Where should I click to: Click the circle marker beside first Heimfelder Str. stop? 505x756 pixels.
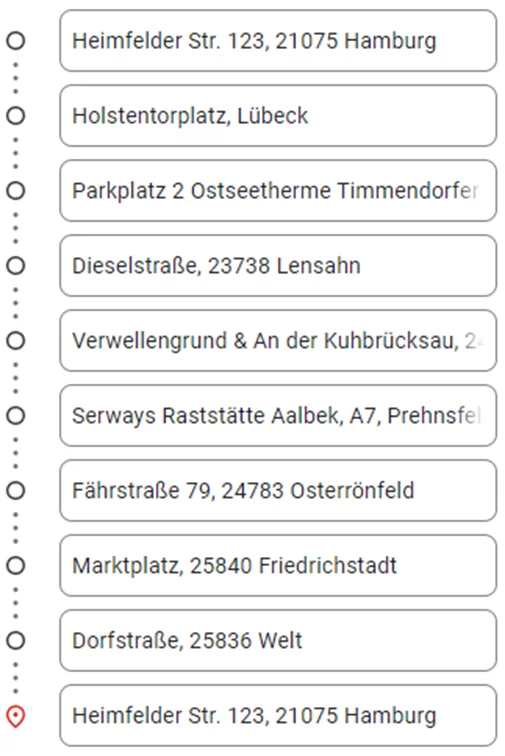click(x=15, y=40)
